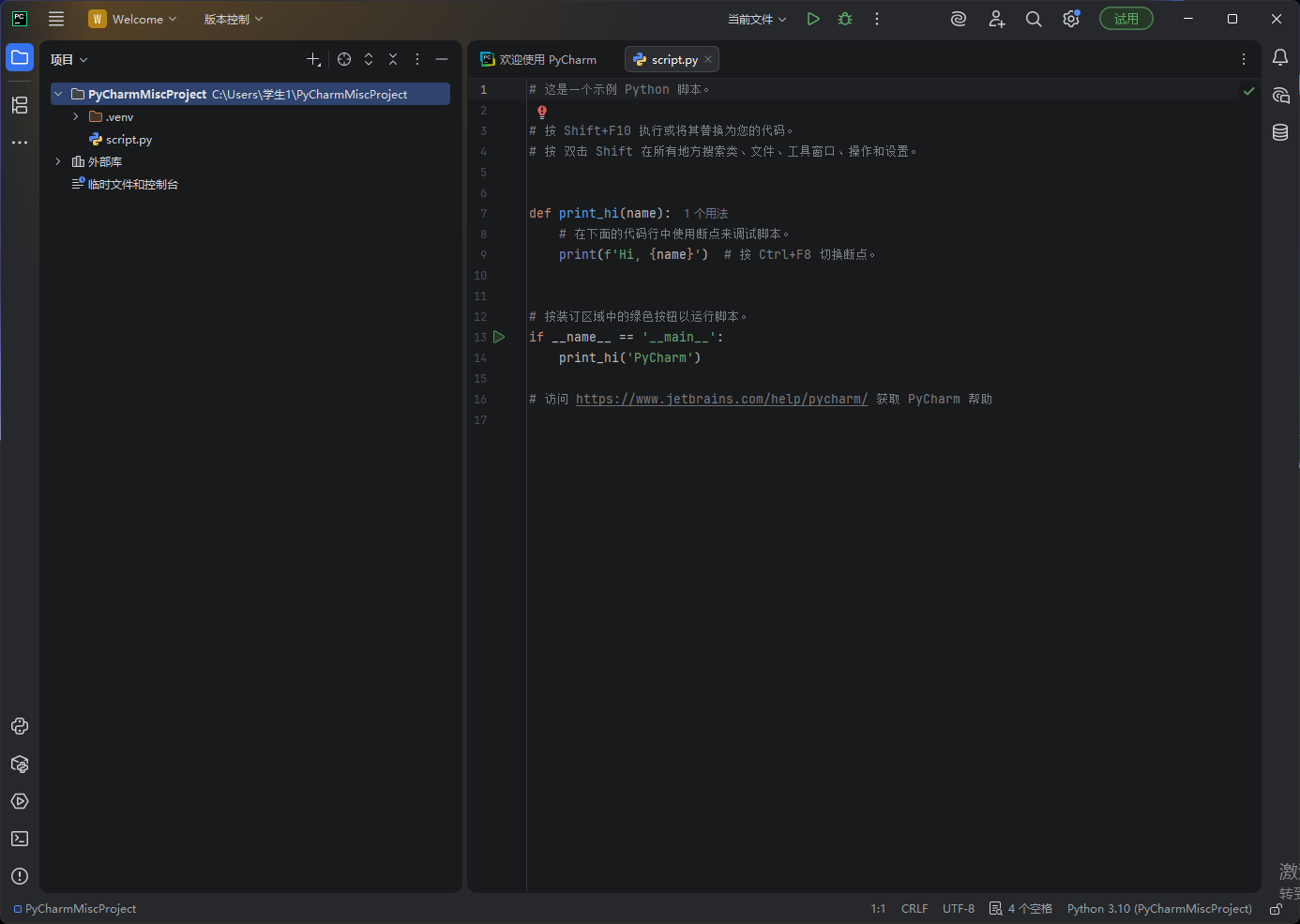Open the Problems tool window icon

pyautogui.click(x=20, y=876)
